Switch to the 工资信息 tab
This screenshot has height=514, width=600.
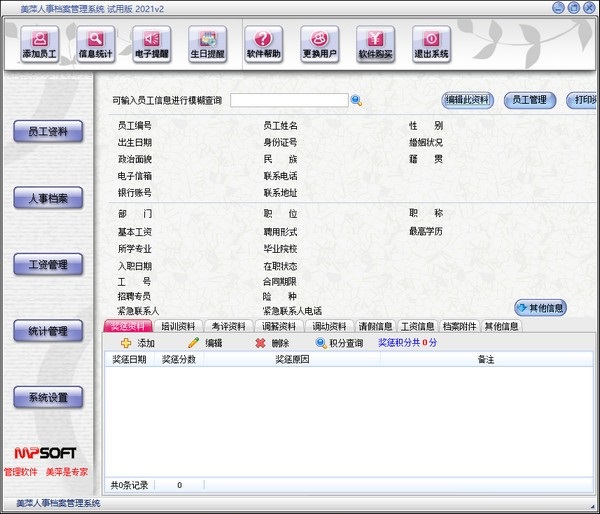417,326
